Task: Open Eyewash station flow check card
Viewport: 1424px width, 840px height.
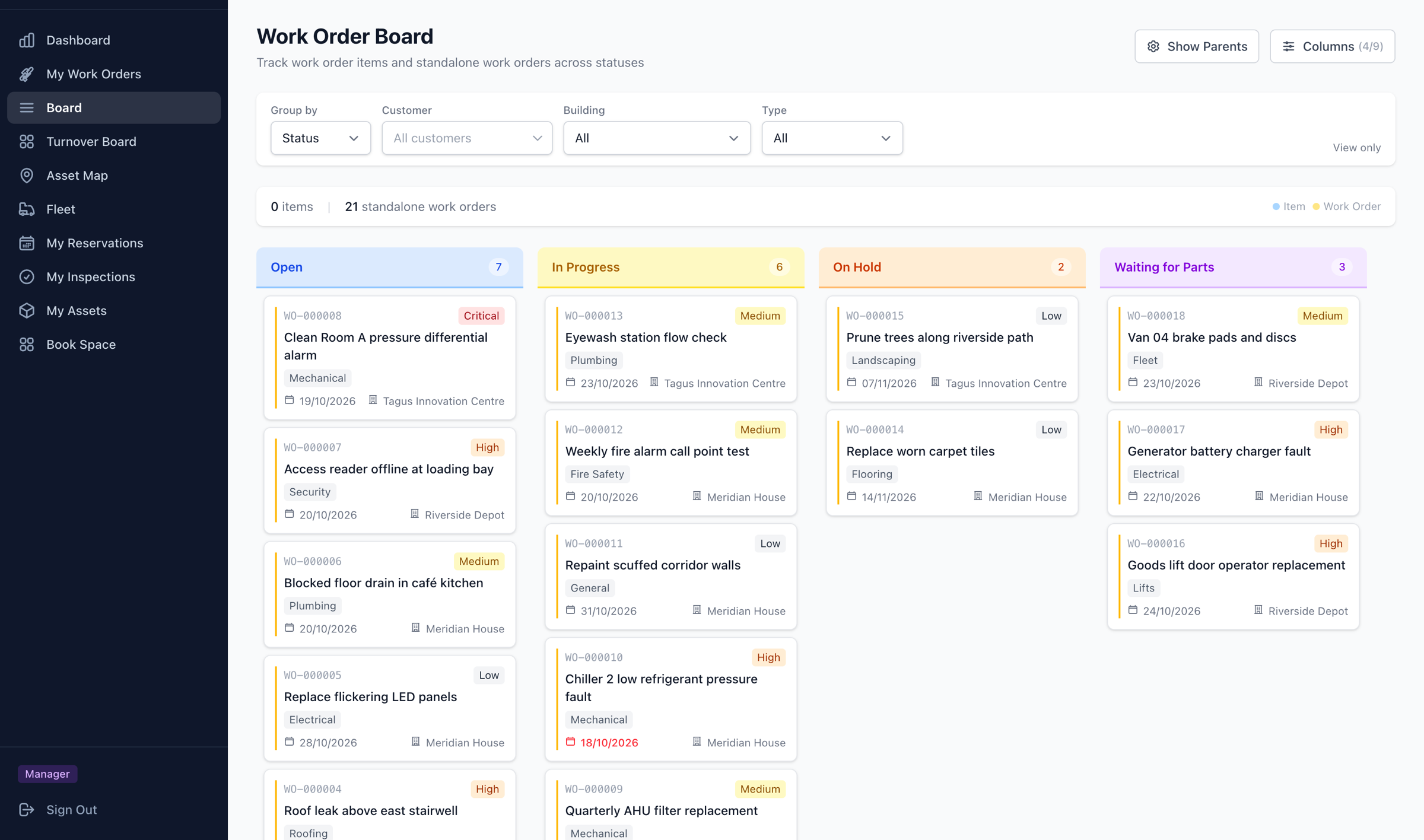Action: 670,349
